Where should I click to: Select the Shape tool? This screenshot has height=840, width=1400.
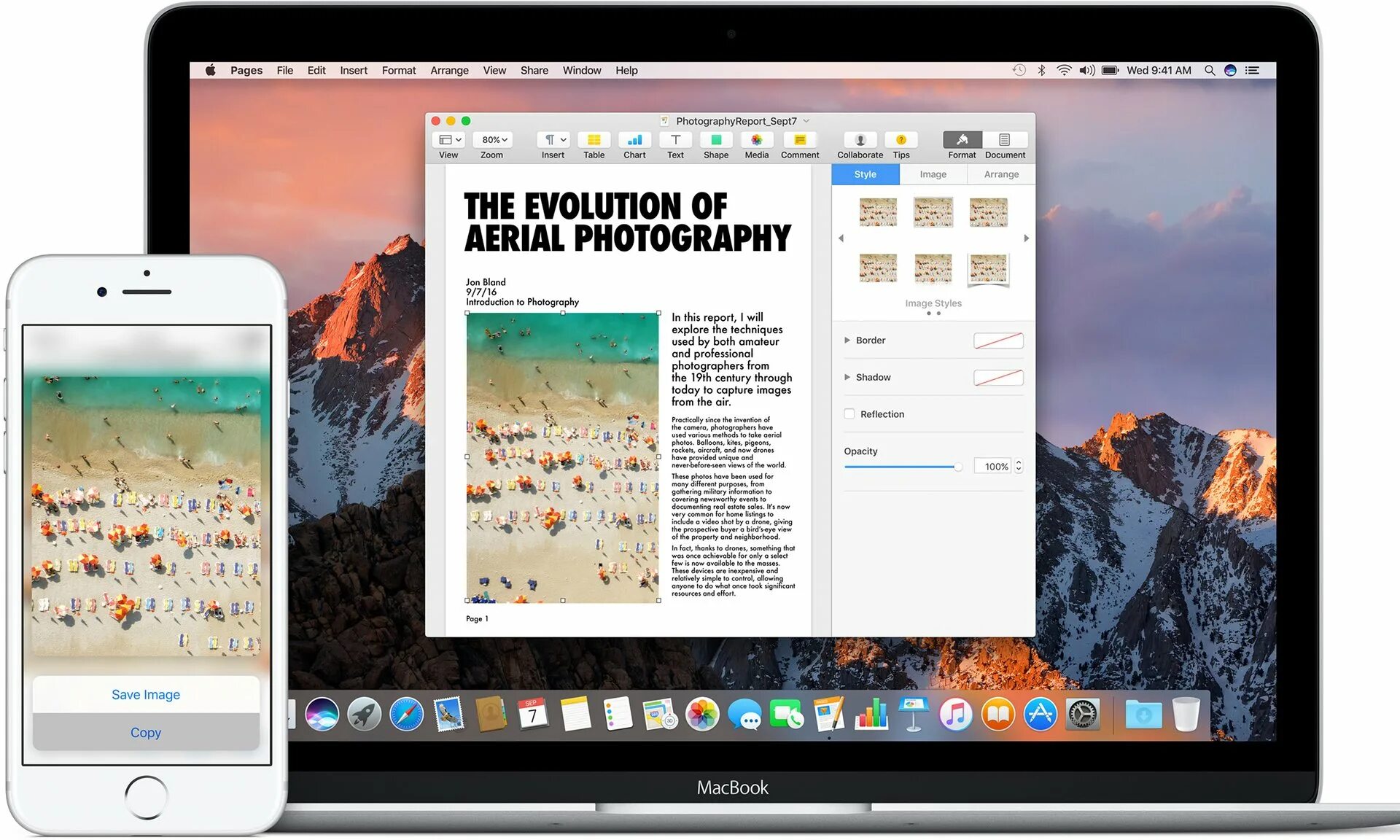716,140
